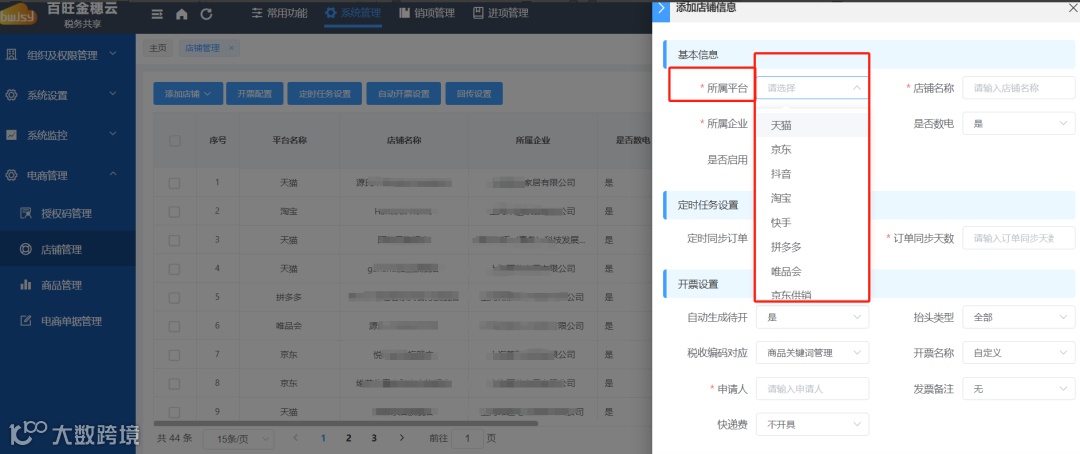1080x454 pixels.
Task: Click the 回传设置 button
Action: [474, 94]
